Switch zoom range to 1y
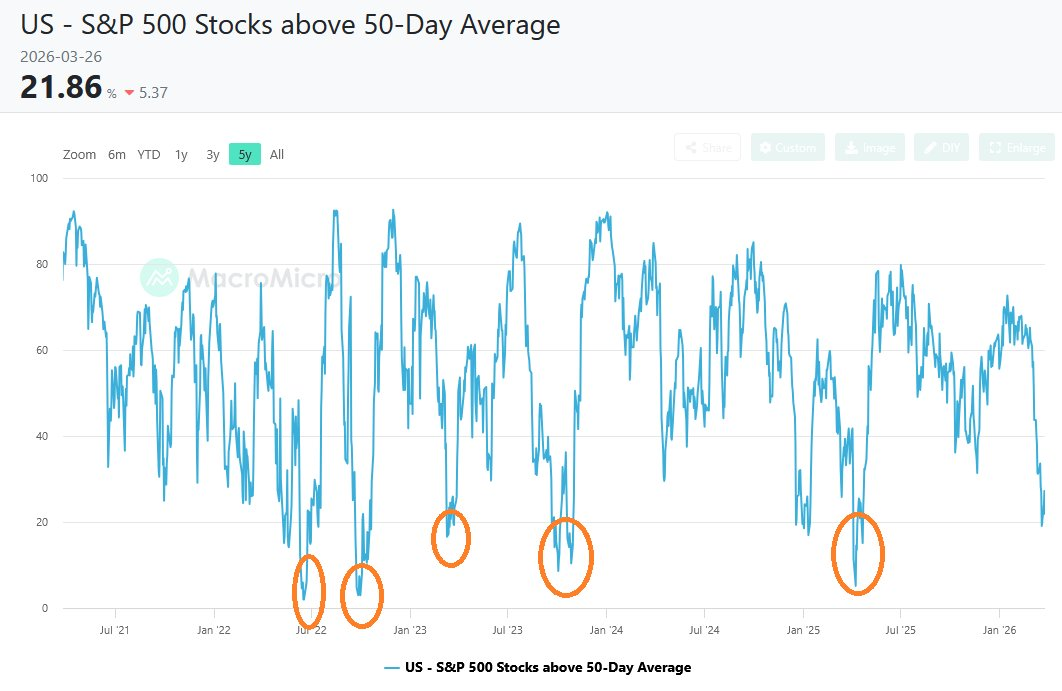The height and width of the screenshot is (691, 1062). (181, 155)
